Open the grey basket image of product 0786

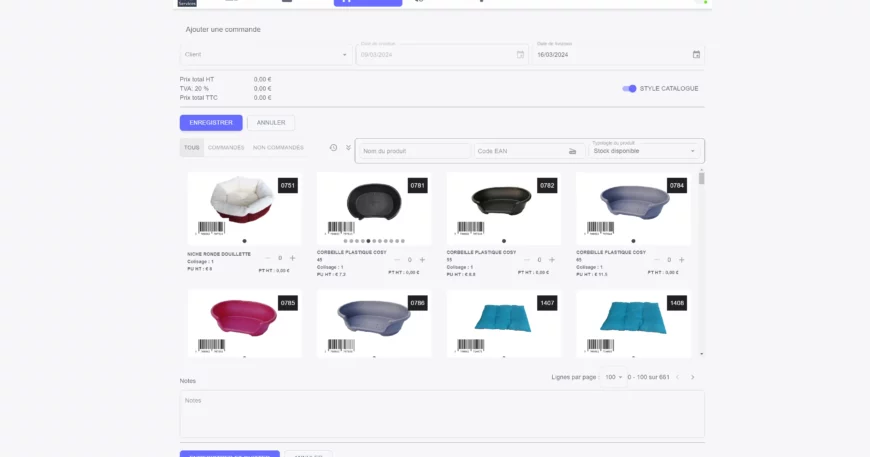pyautogui.click(x=374, y=318)
